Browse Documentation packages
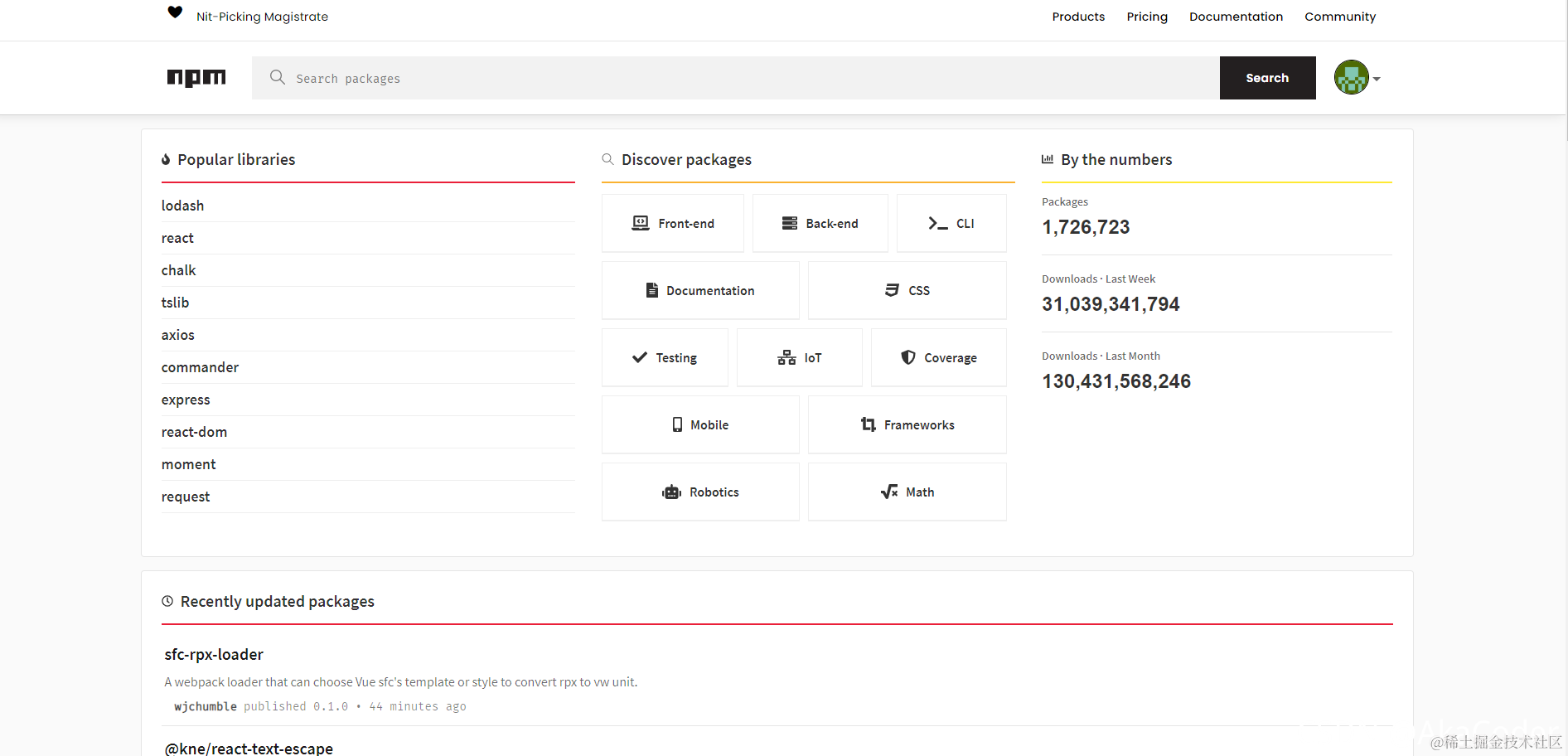The width and height of the screenshot is (1568, 756). pos(700,290)
